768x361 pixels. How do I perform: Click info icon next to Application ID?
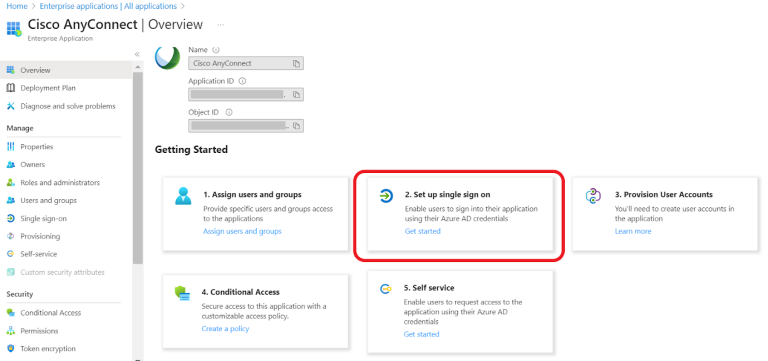pyautogui.click(x=242, y=81)
